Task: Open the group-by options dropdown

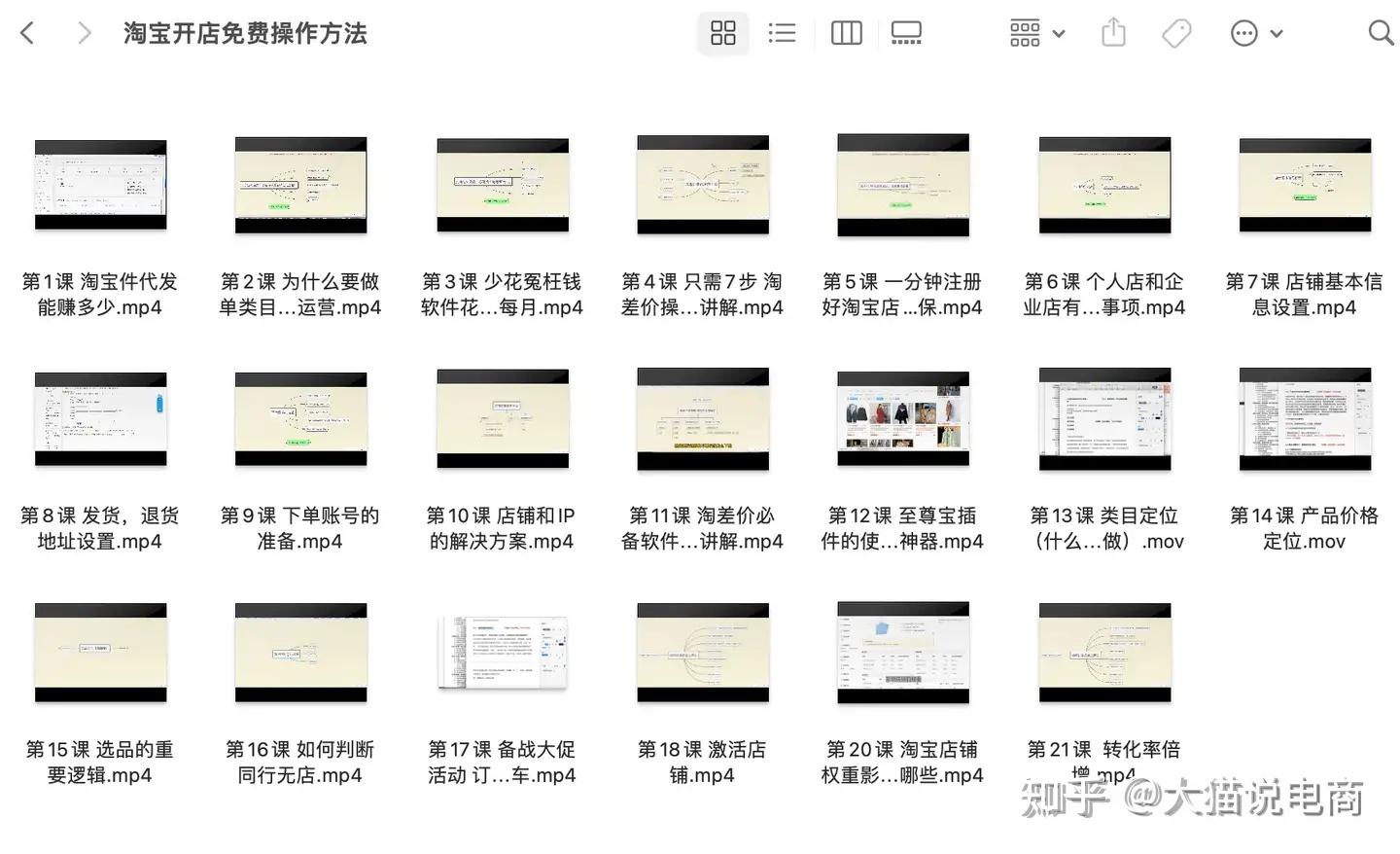Action: 1036,33
